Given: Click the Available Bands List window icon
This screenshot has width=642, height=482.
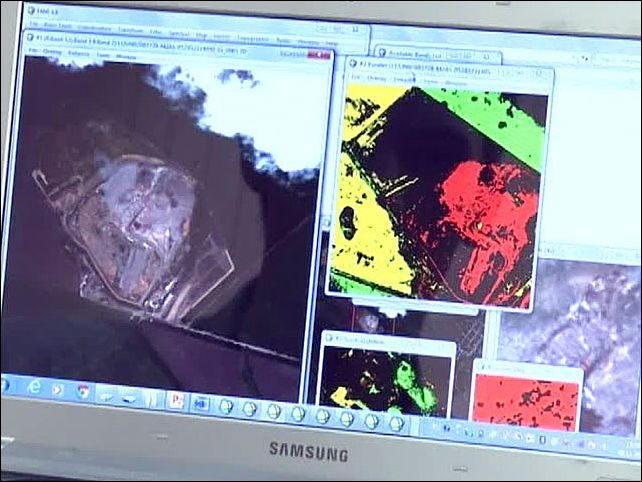Looking at the screenshot, I should [380, 53].
